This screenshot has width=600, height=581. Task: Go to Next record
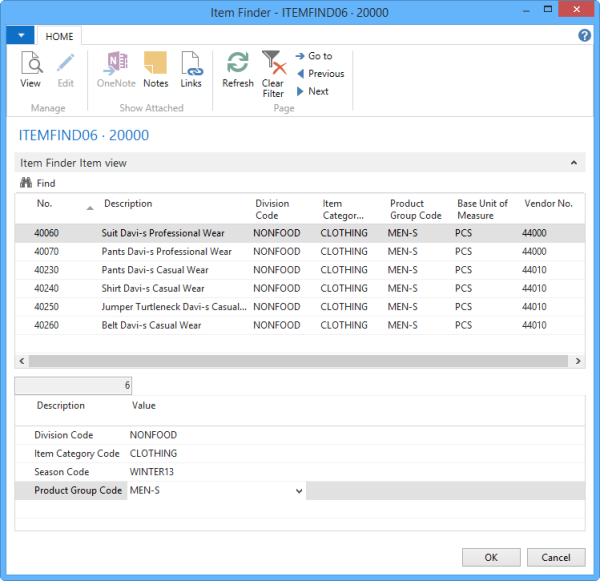[x=313, y=91]
